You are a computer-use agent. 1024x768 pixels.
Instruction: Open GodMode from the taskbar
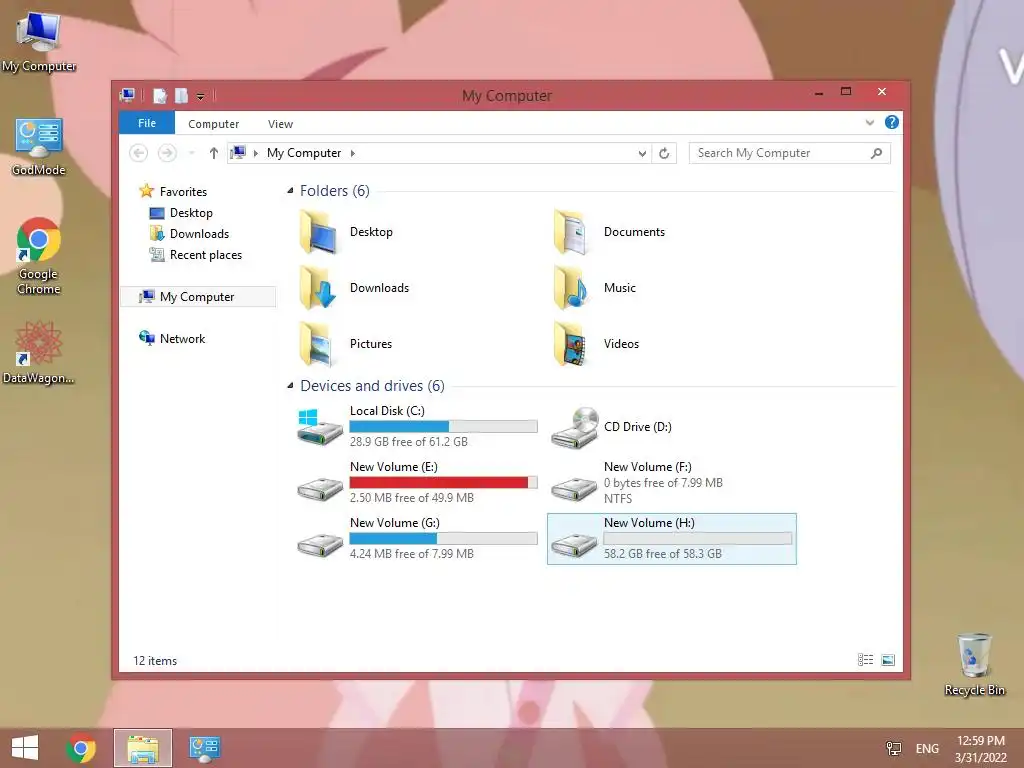pos(204,748)
